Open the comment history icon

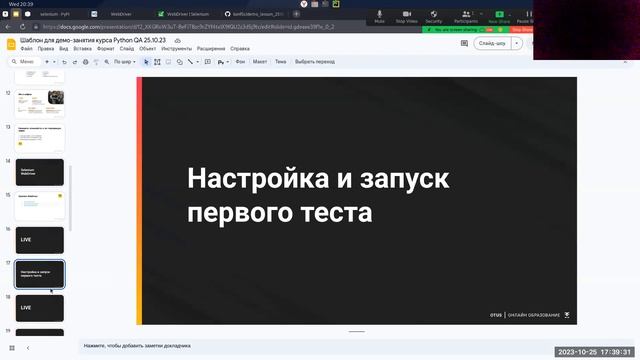point(464,43)
